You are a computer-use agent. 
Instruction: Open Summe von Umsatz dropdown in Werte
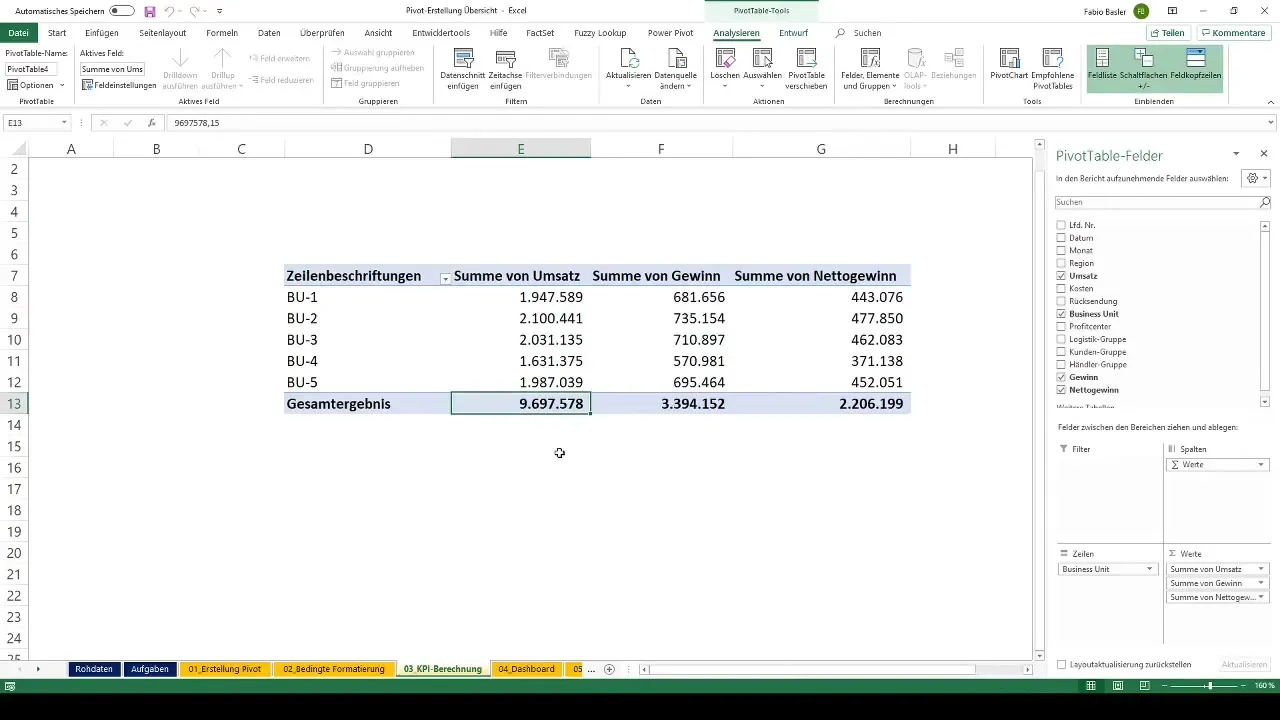click(1261, 569)
